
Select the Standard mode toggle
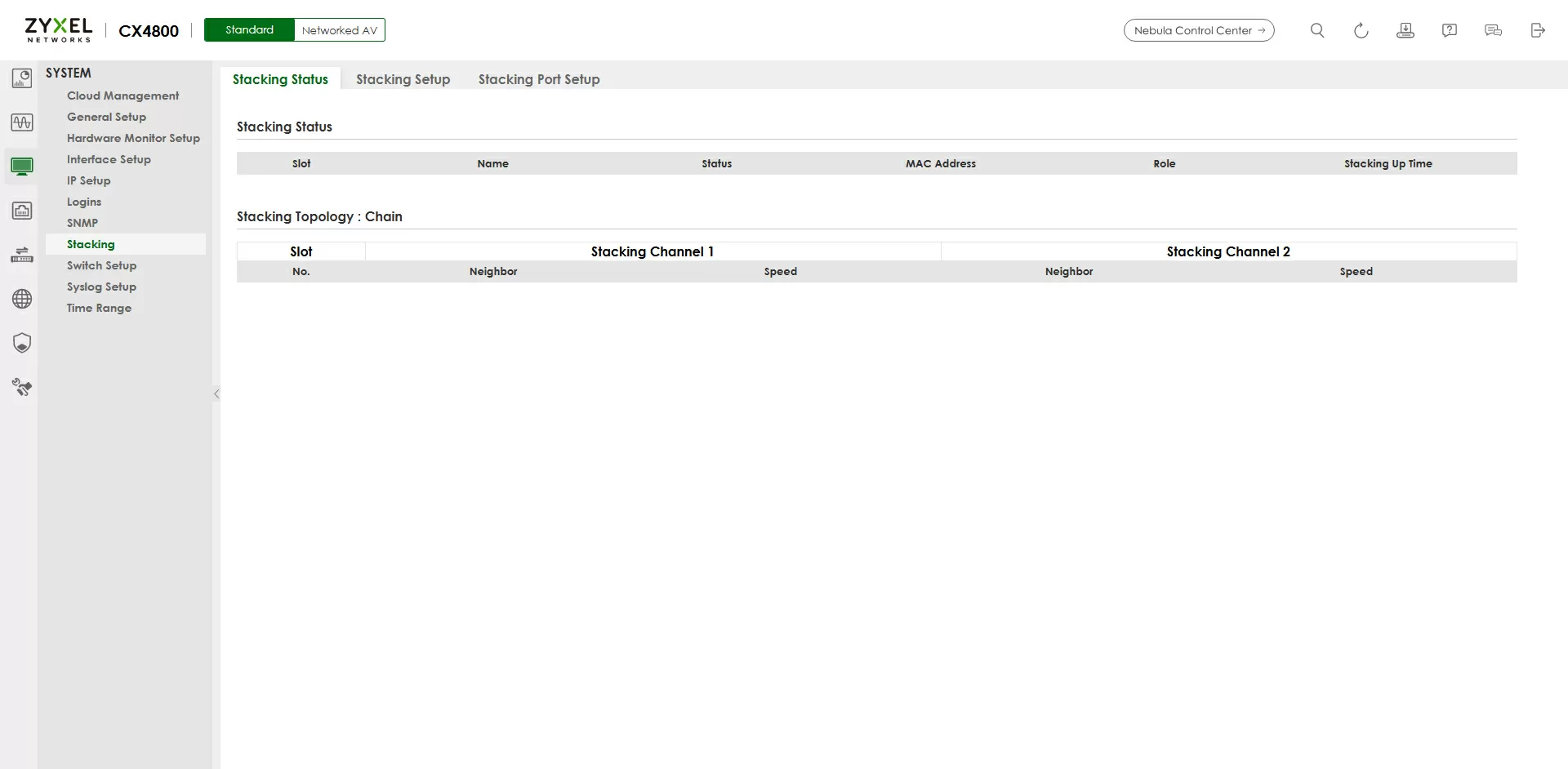click(x=249, y=30)
